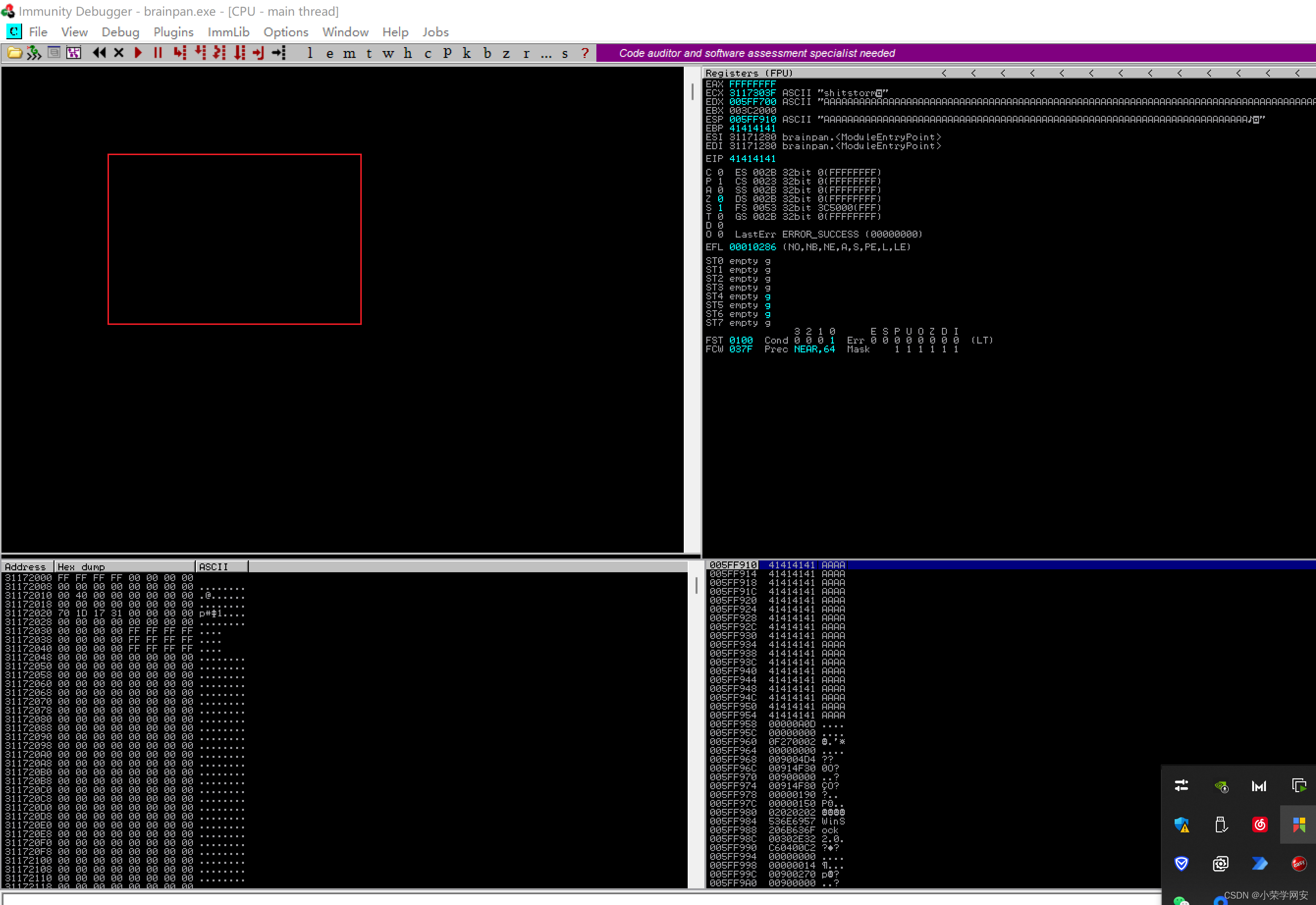
Task: Select ESP register value 005FF910
Action: tap(752, 120)
